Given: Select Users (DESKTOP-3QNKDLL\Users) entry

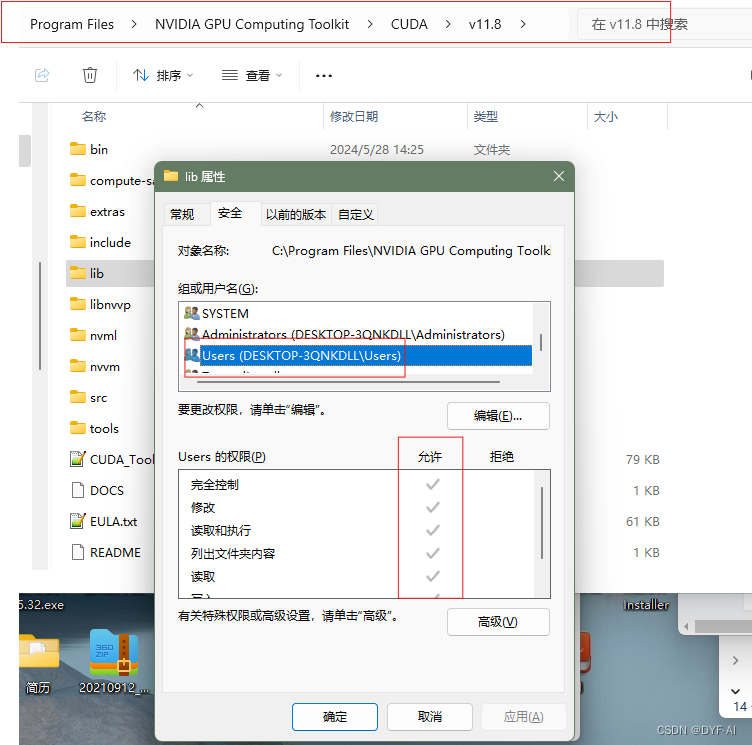Looking at the screenshot, I should click(x=358, y=355).
